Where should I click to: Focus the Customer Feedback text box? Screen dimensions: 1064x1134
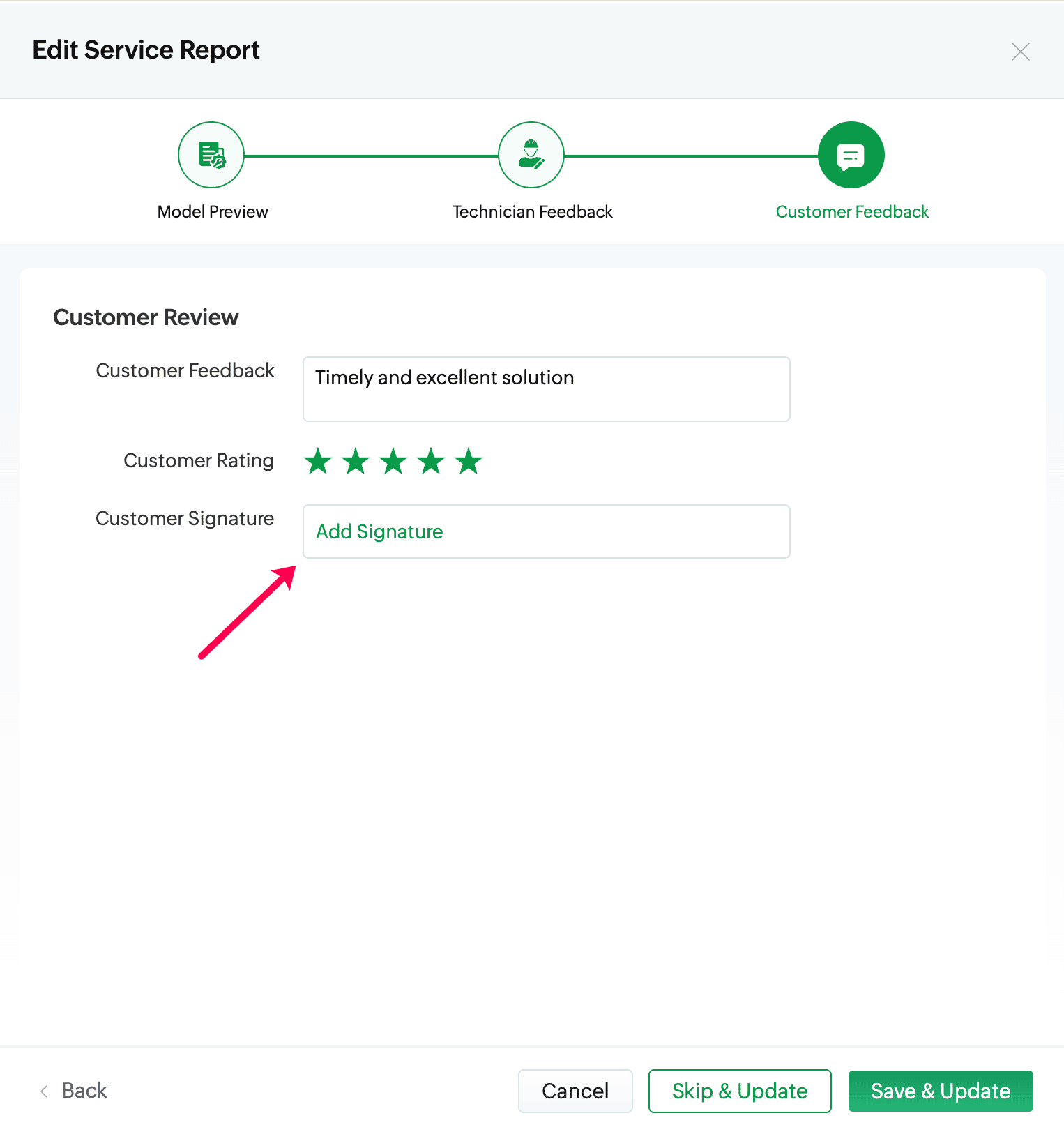point(546,389)
